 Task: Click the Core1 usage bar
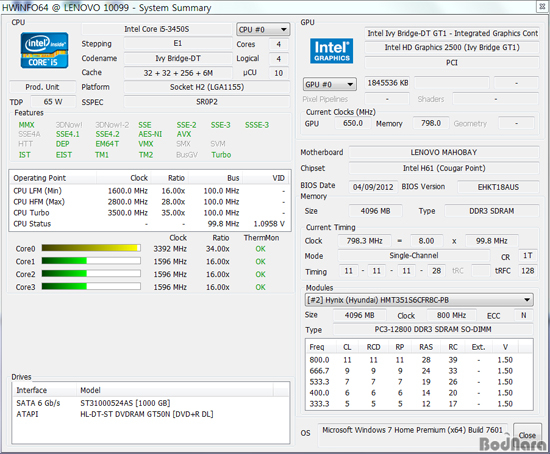tap(91, 261)
